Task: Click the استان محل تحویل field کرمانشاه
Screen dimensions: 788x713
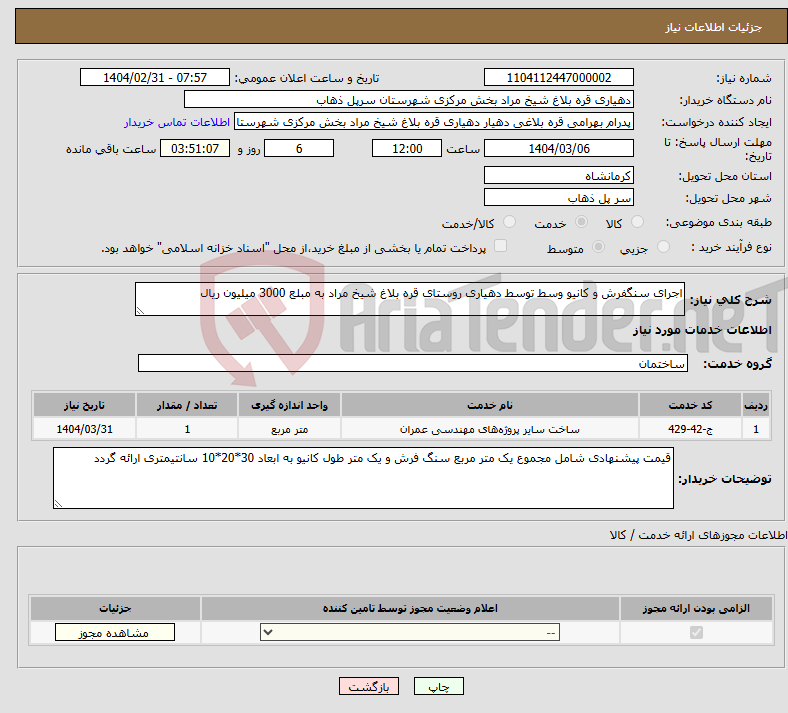Action: click(x=559, y=175)
